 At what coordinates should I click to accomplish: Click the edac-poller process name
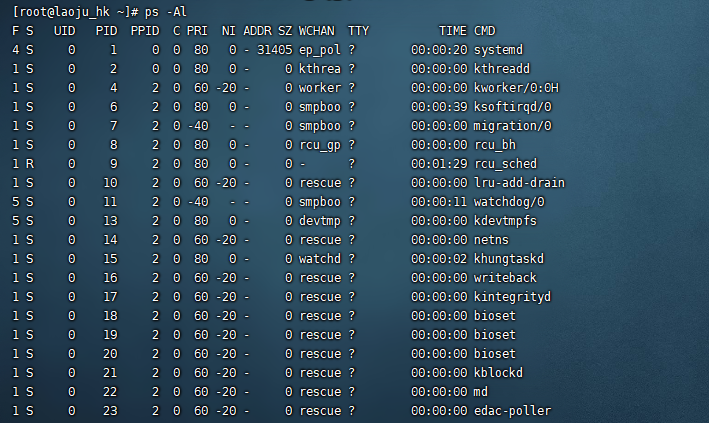pyautogui.click(x=512, y=410)
